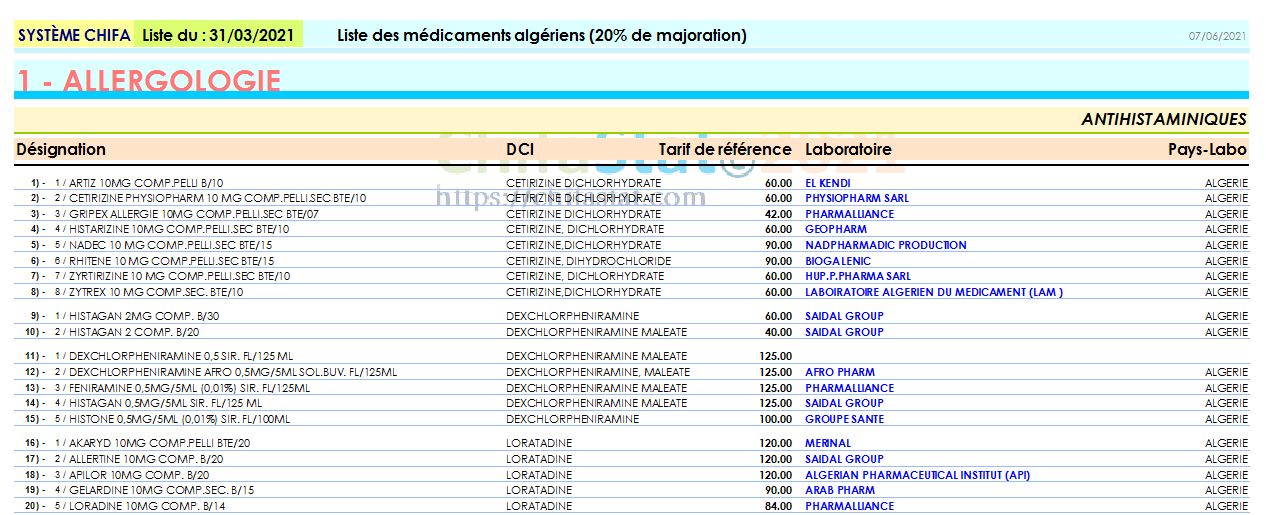Open the PHYSIOPHARM SARL laboratory link

click(x=856, y=198)
